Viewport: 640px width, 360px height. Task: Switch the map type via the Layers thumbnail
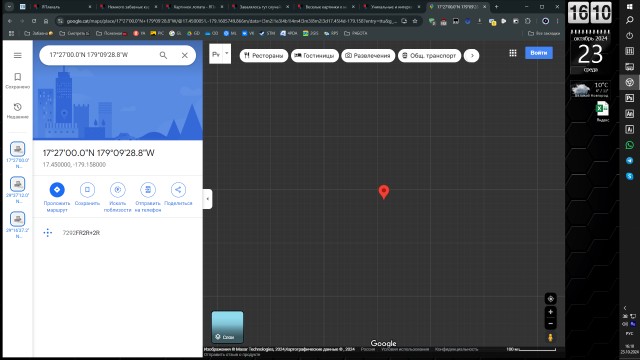coord(227,327)
